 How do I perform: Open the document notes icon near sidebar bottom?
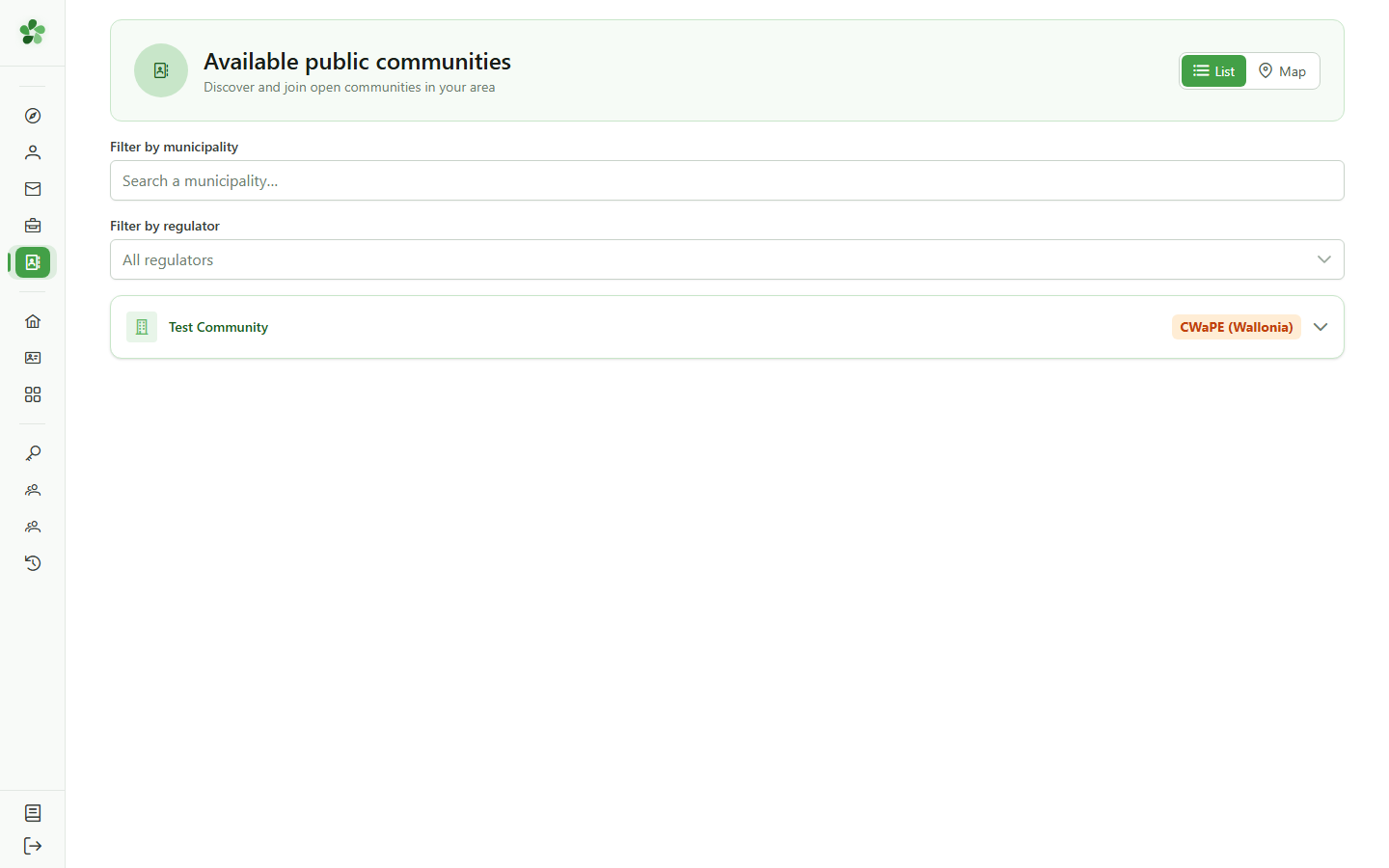tap(33, 813)
